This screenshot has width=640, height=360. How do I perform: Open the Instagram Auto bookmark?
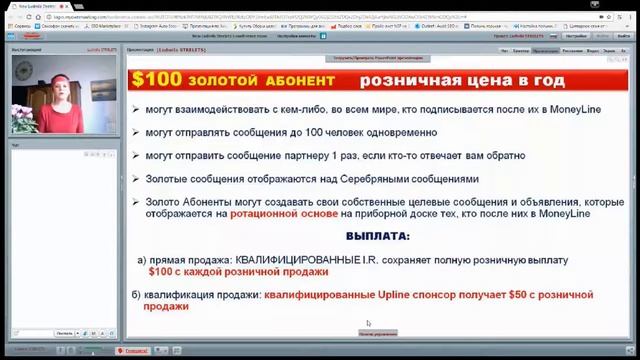(x=156, y=26)
